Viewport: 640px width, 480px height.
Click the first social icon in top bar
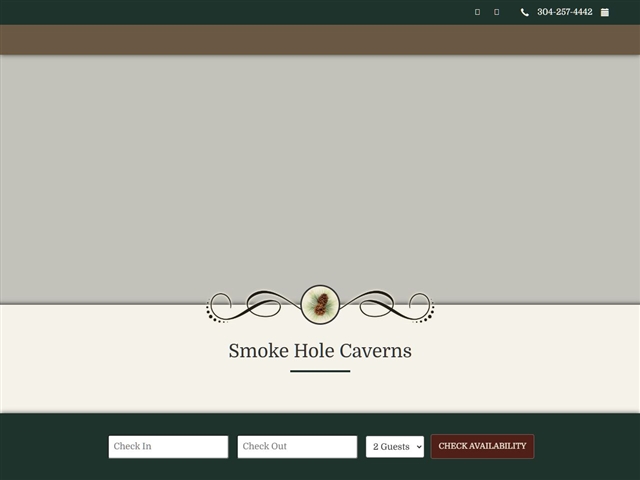[477, 12]
